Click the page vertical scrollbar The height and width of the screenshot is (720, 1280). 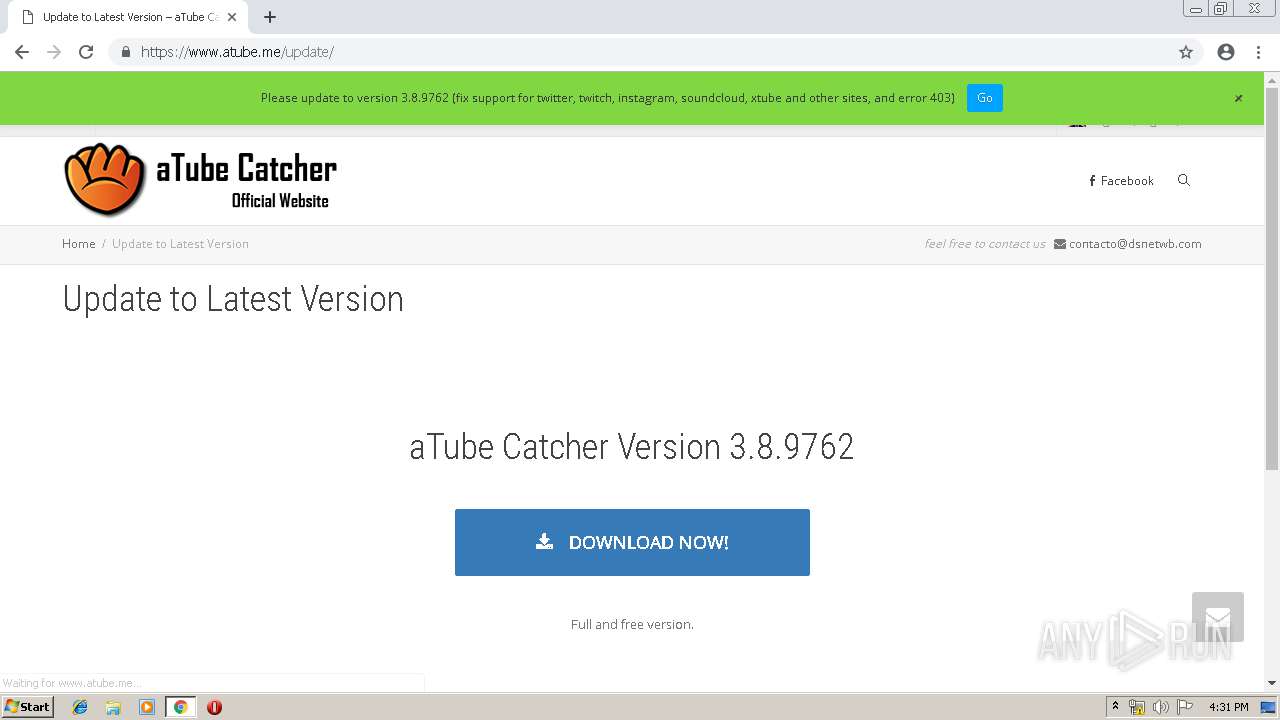1272,278
